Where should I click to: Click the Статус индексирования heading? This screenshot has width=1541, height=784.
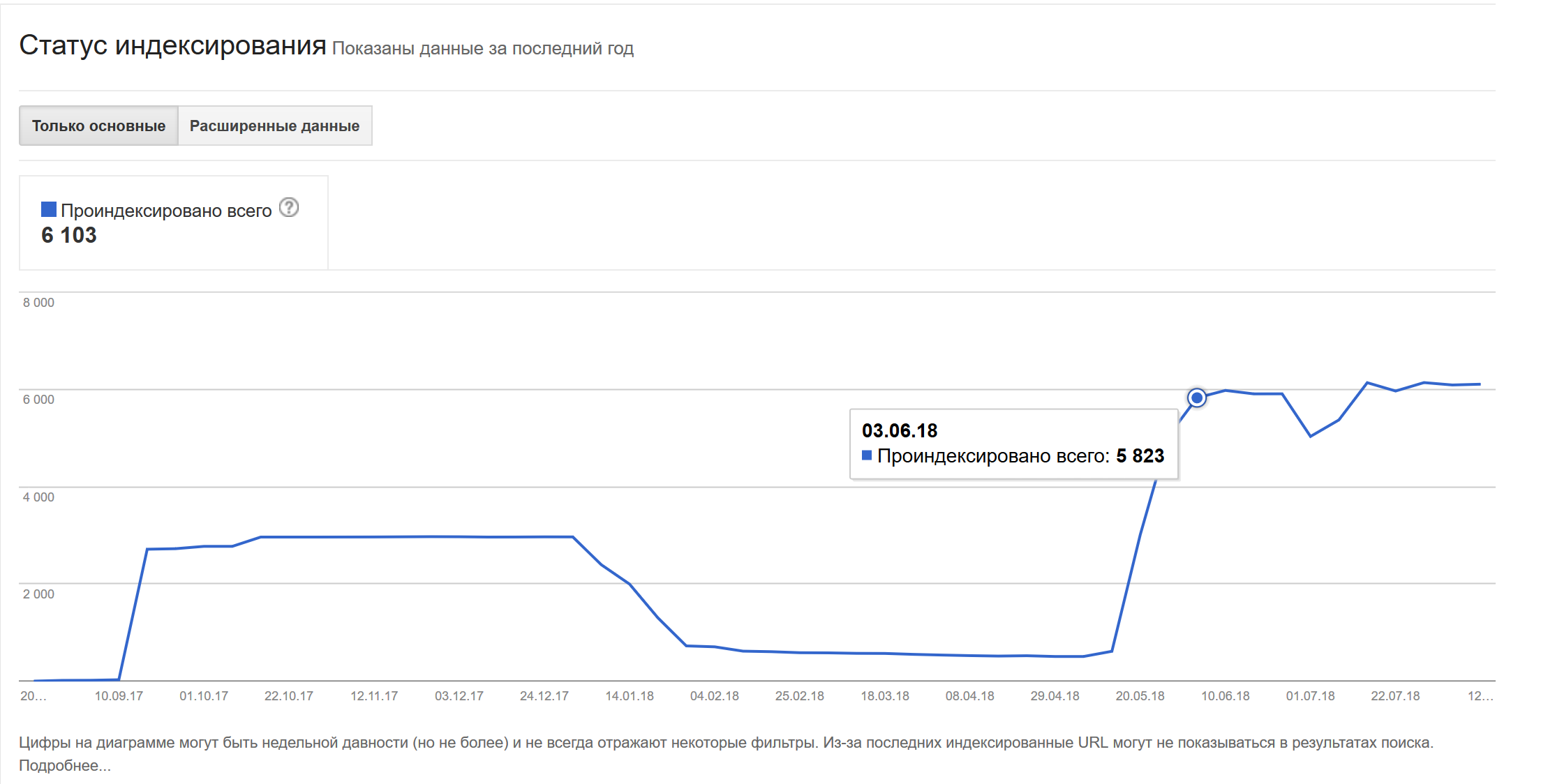tap(172, 45)
